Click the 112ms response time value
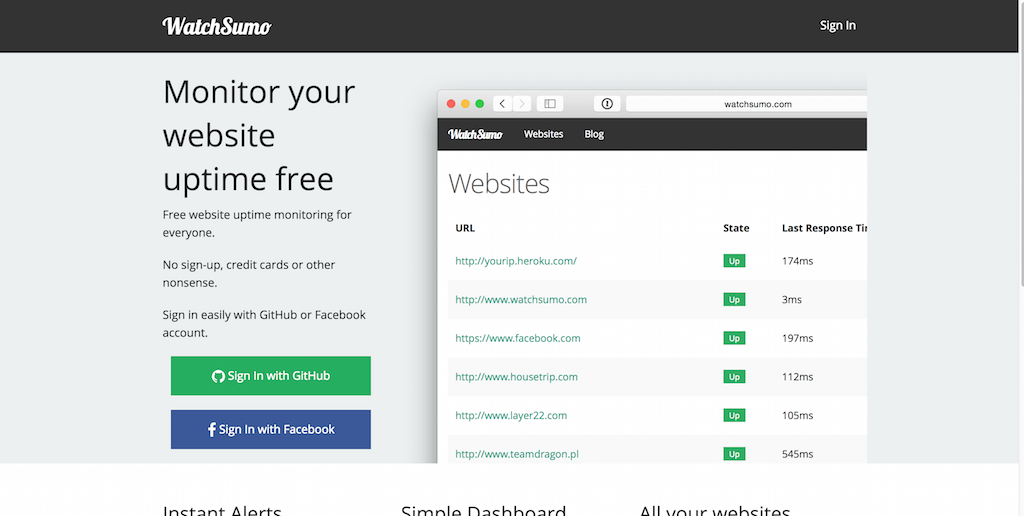 coord(797,376)
